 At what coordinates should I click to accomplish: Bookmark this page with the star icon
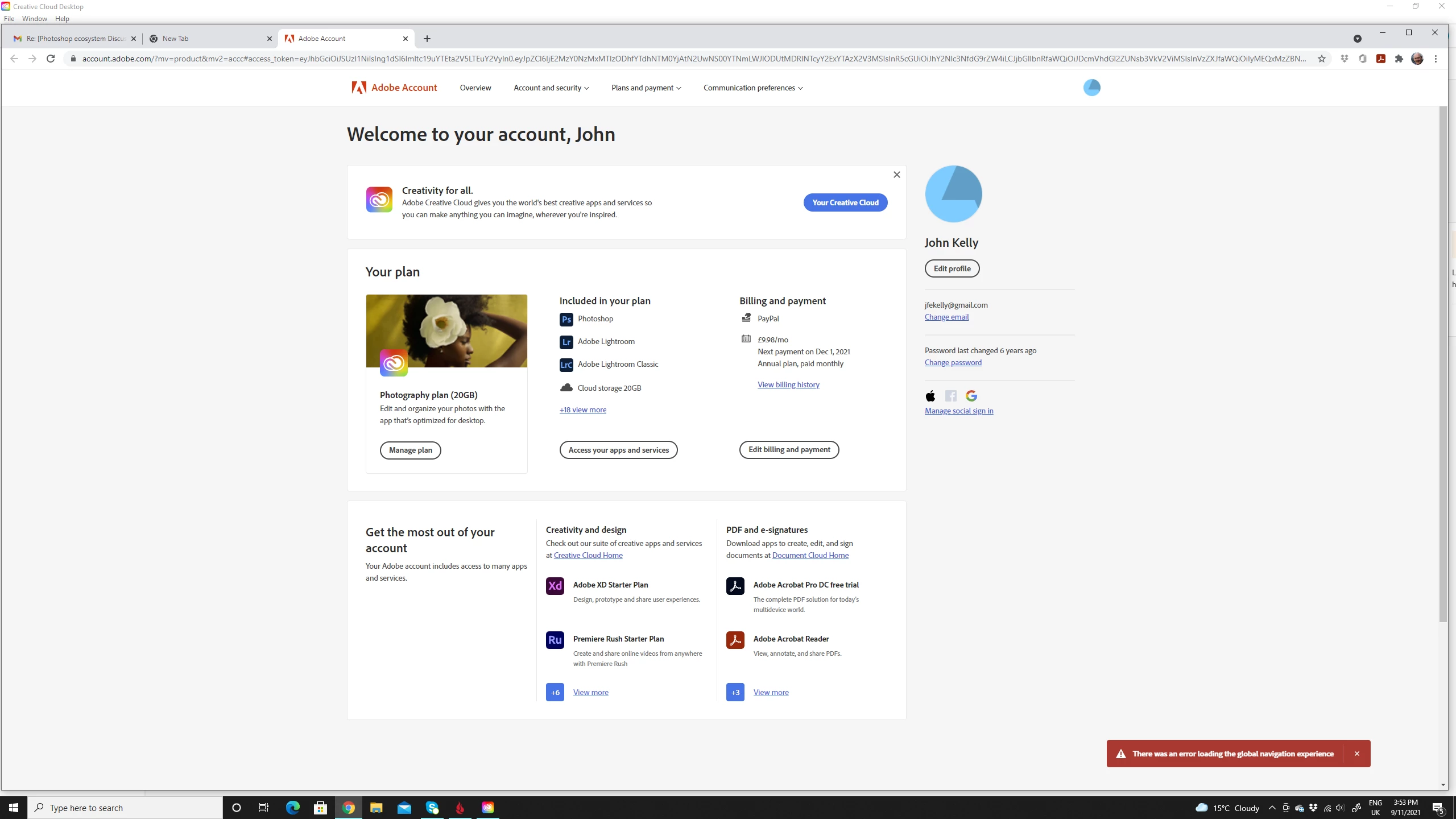click(1321, 59)
